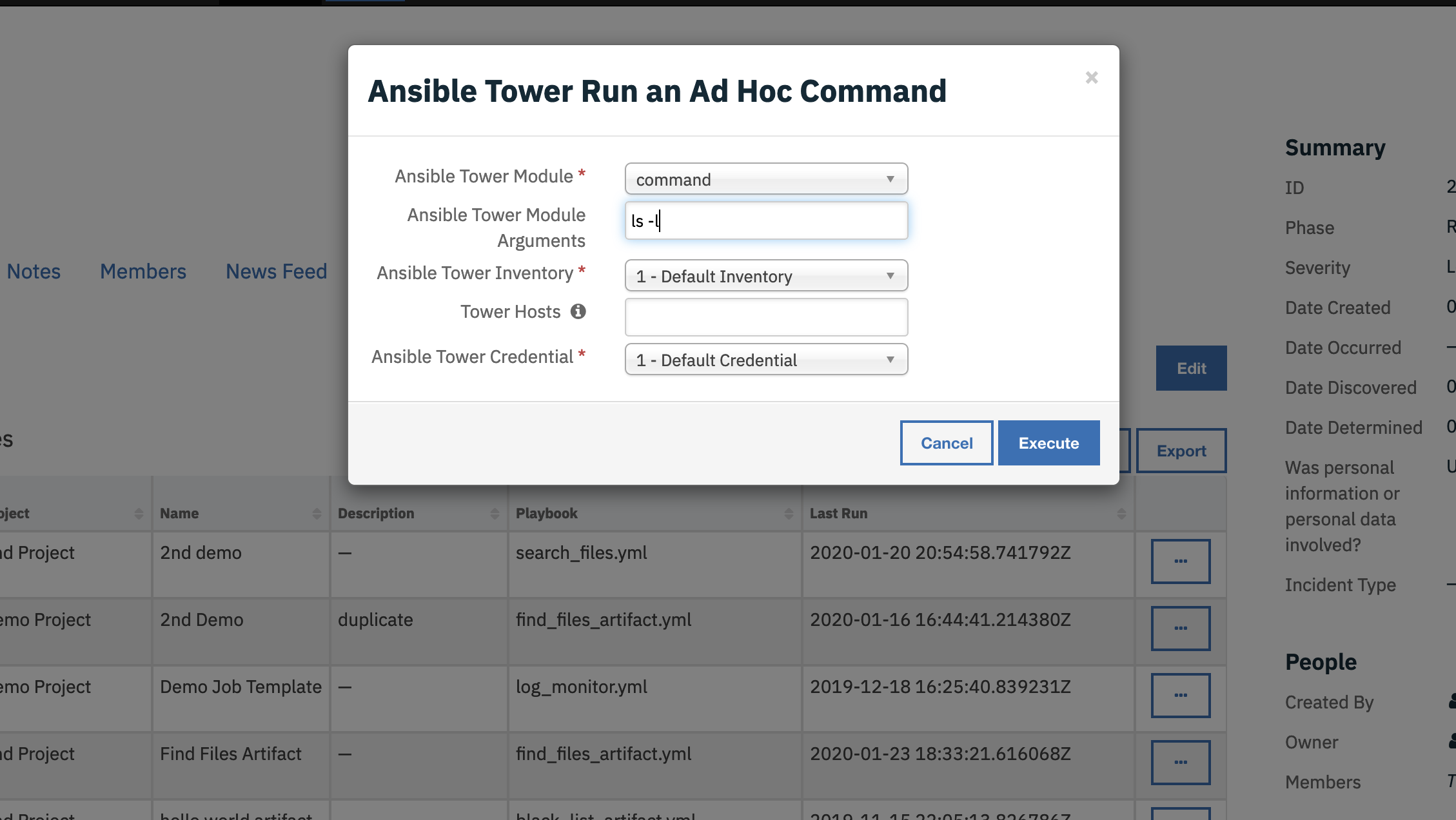The image size is (1456, 820).
Task: Click the People section heading
Action: click(x=1321, y=662)
